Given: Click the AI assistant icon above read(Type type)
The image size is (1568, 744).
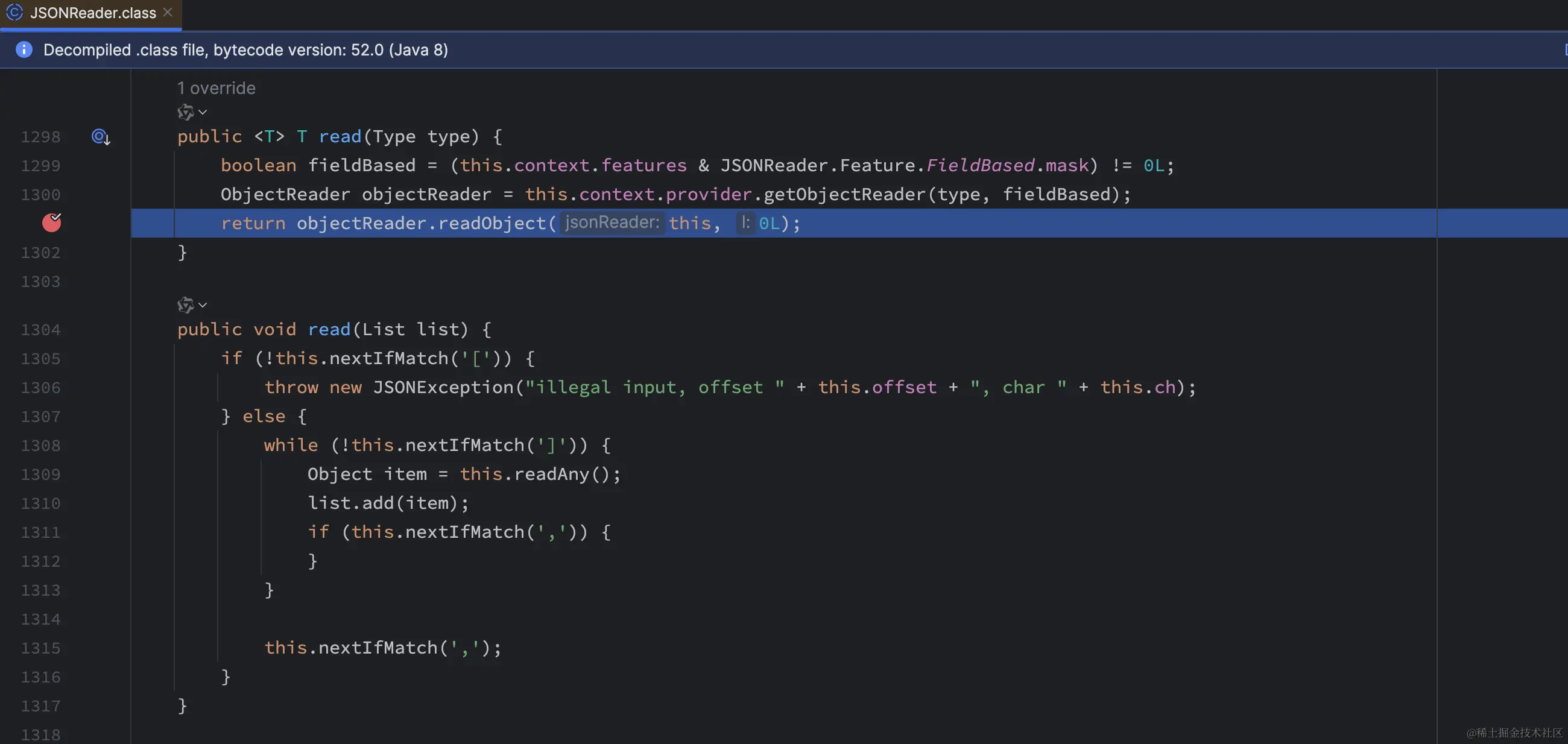Looking at the screenshot, I should tap(185, 112).
